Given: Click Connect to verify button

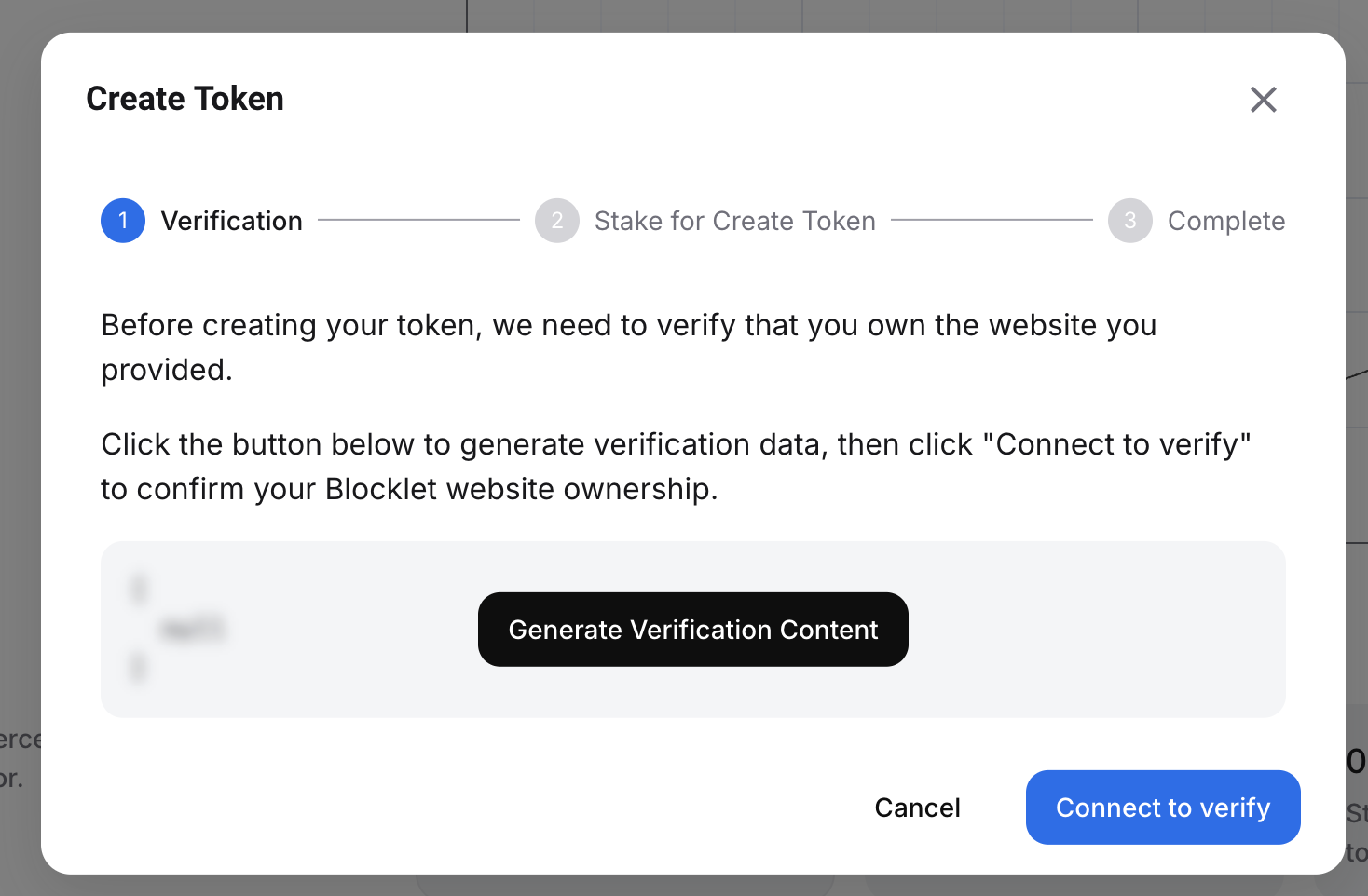Looking at the screenshot, I should coord(1162,808).
